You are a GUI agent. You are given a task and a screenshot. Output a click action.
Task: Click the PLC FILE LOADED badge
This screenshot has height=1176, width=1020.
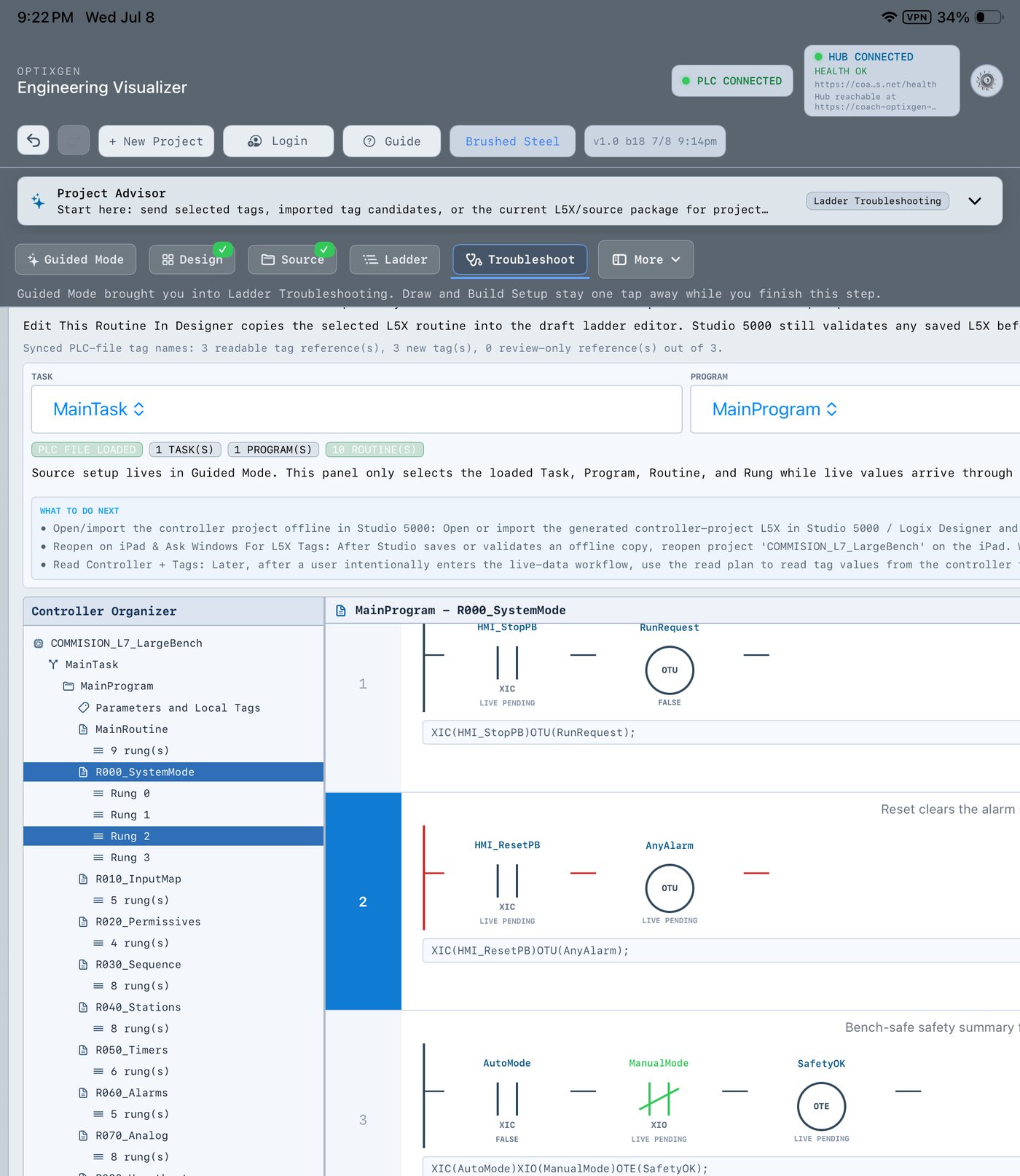(x=87, y=450)
